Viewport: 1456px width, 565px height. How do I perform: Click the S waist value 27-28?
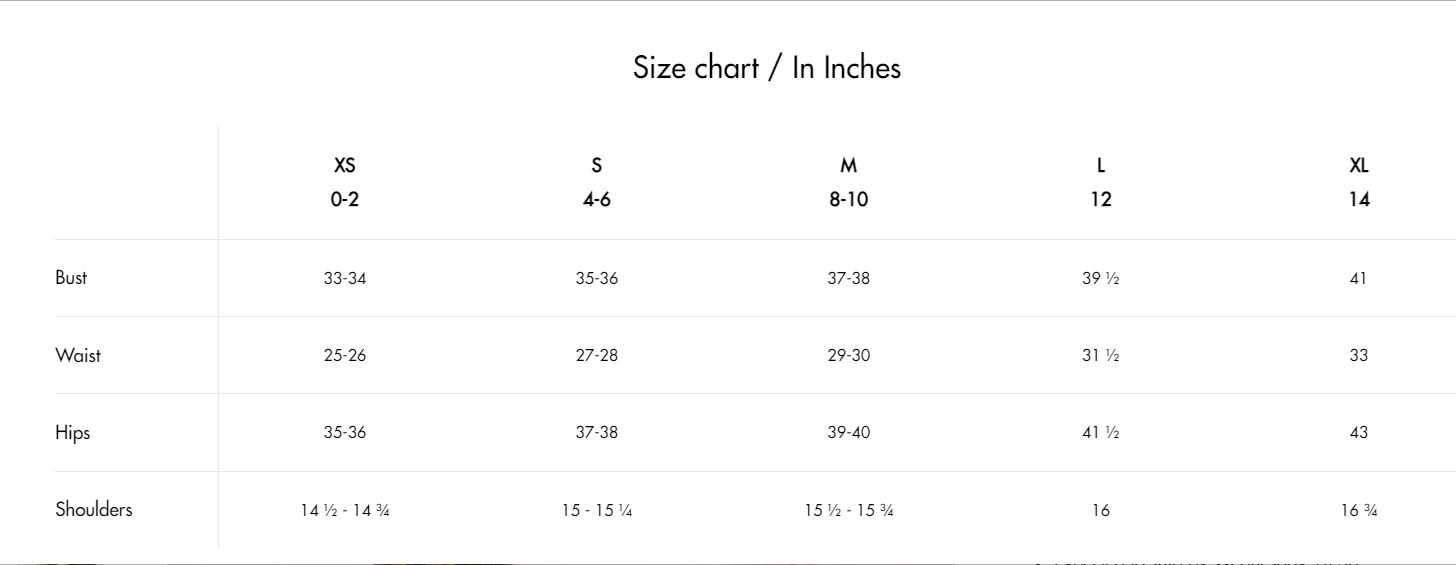coord(597,355)
